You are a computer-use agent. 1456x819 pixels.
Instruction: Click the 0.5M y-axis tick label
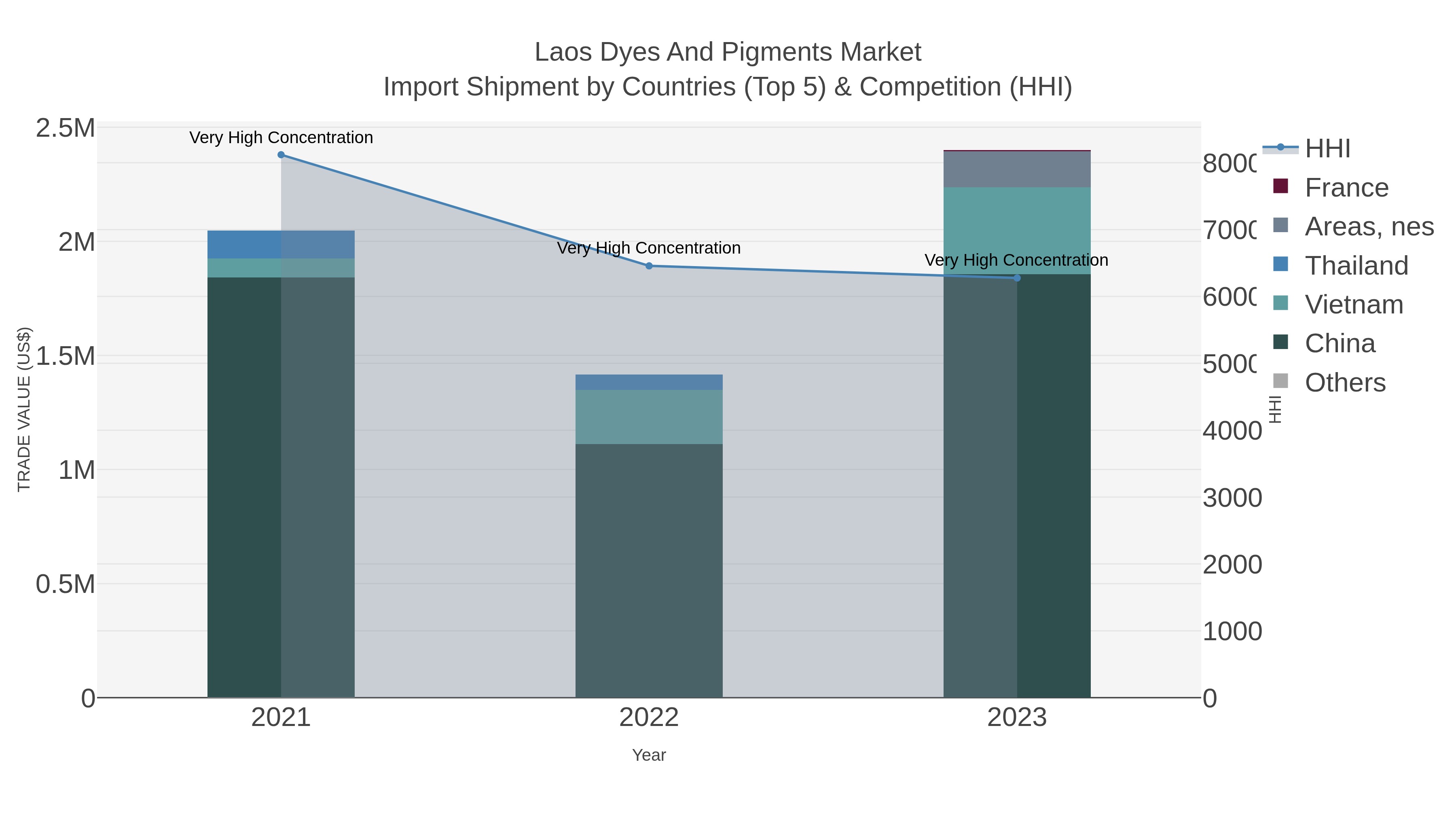click(x=65, y=584)
